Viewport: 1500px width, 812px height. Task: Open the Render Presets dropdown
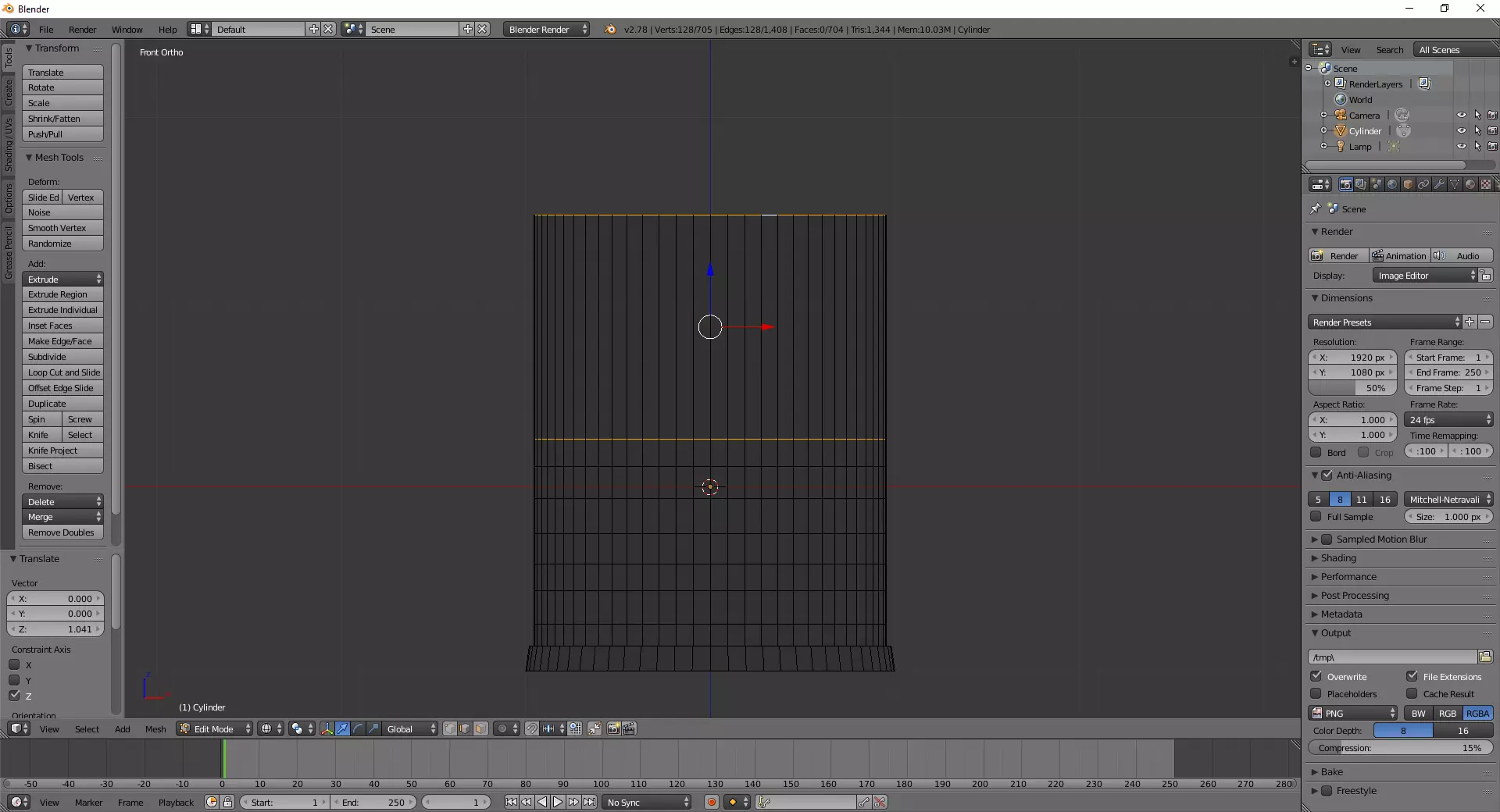point(1384,322)
